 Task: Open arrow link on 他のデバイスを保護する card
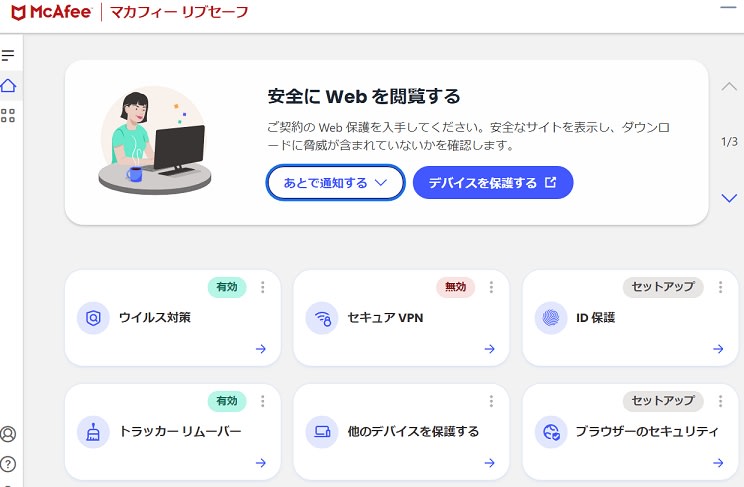point(490,463)
